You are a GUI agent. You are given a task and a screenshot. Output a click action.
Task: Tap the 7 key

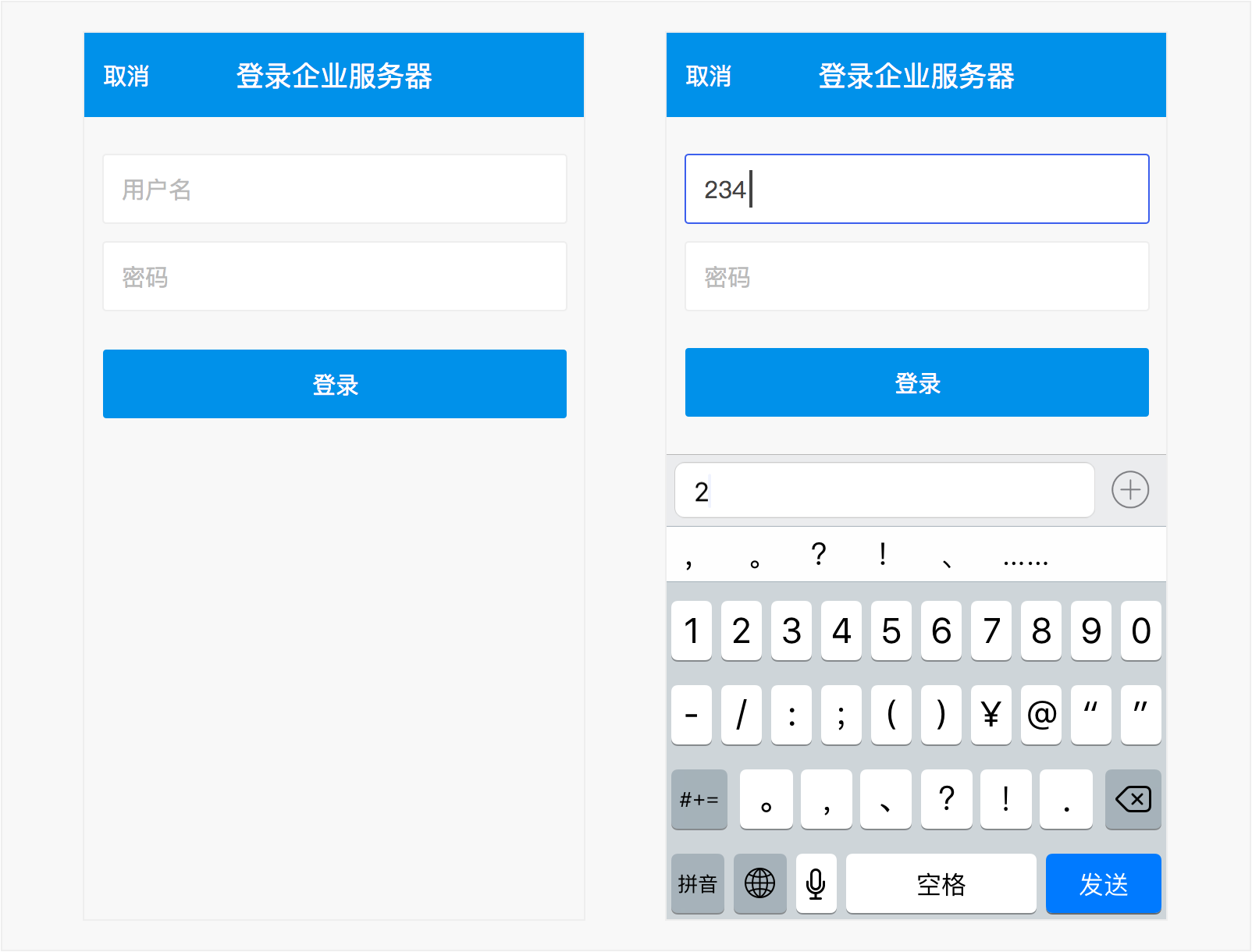coord(991,631)
